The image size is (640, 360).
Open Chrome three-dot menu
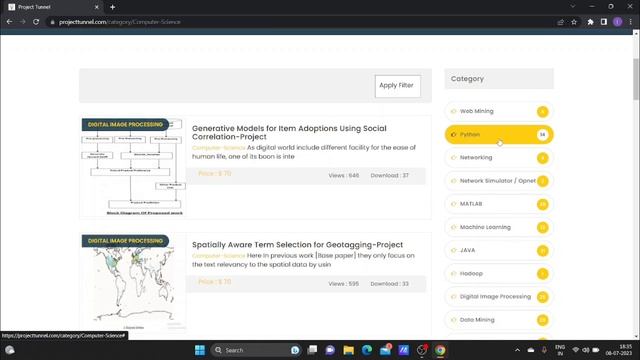click(x=631, y=22)
